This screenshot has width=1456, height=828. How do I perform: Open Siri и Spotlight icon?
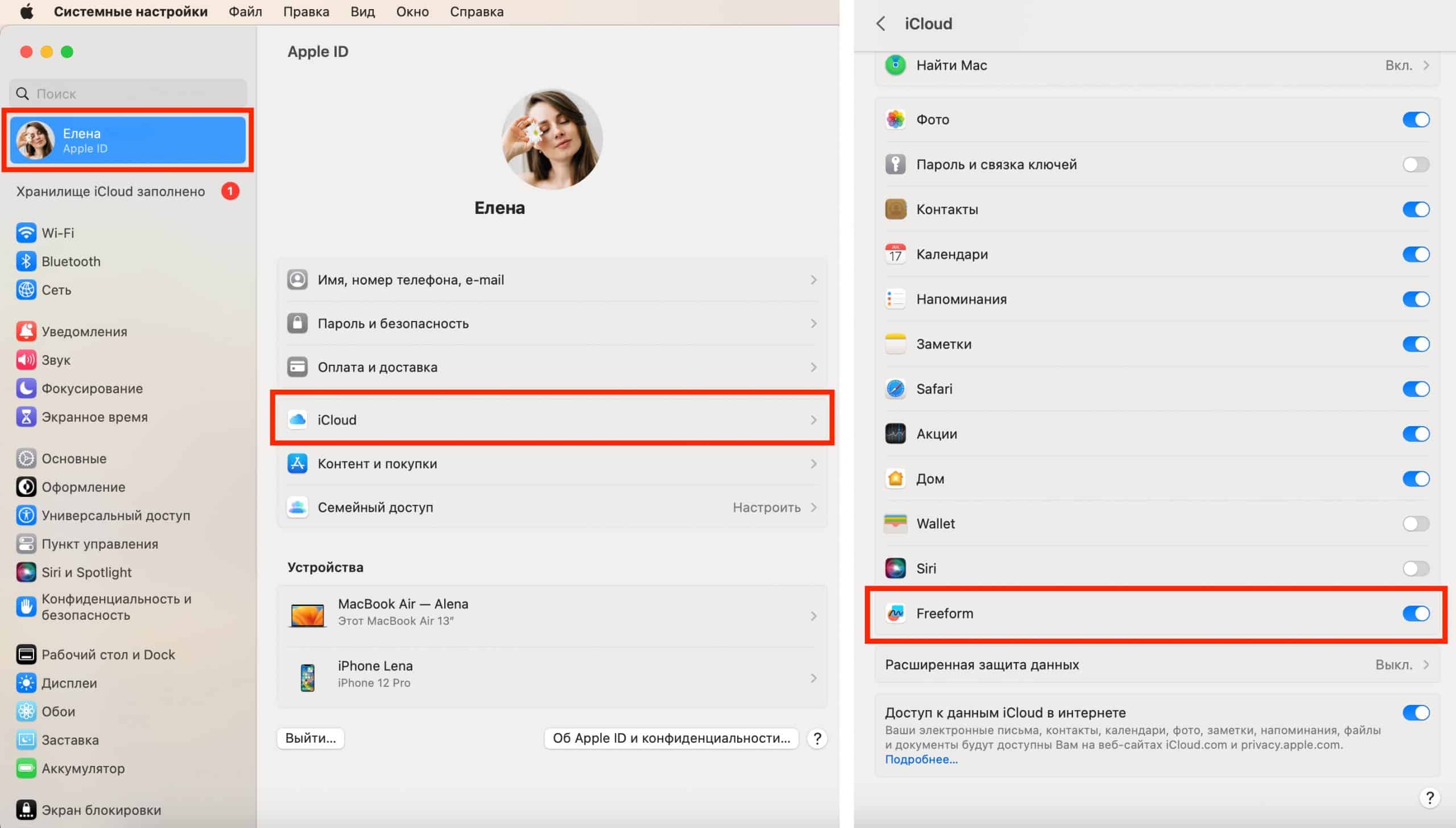tap(26, 572)
